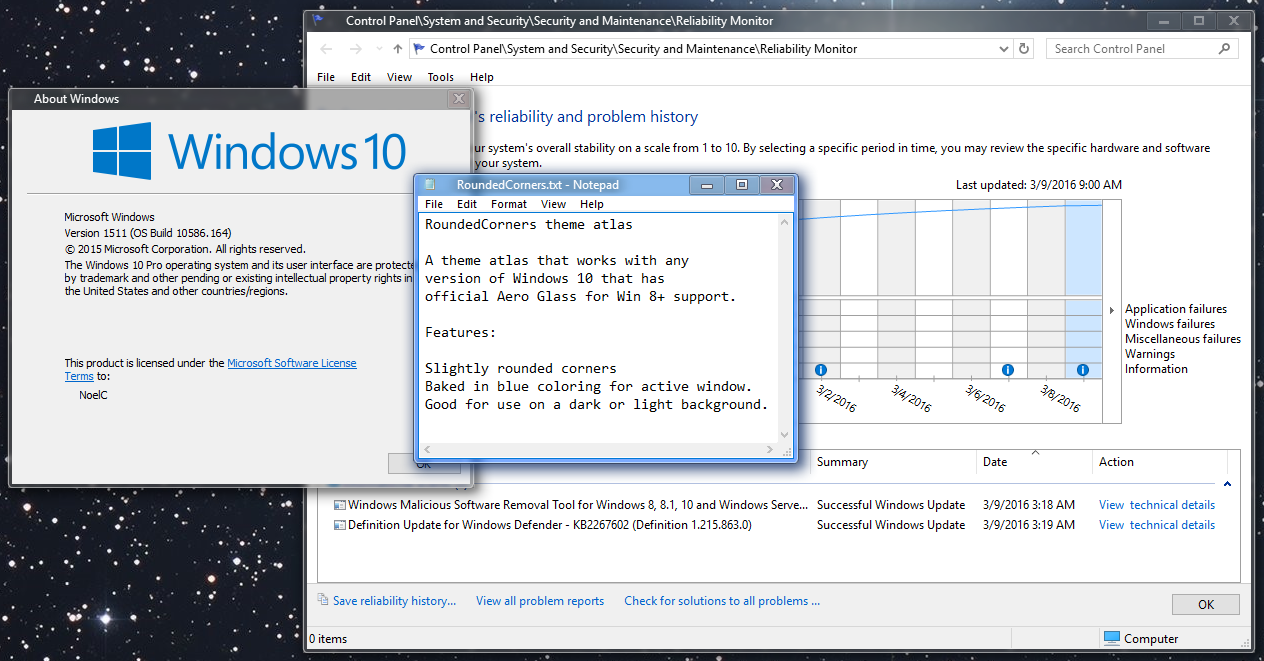Image resolution: width=1264 pixels, height=661 pixels.
Task: Click the 3/4/2016 date label on chart
Action: [911, 399]
